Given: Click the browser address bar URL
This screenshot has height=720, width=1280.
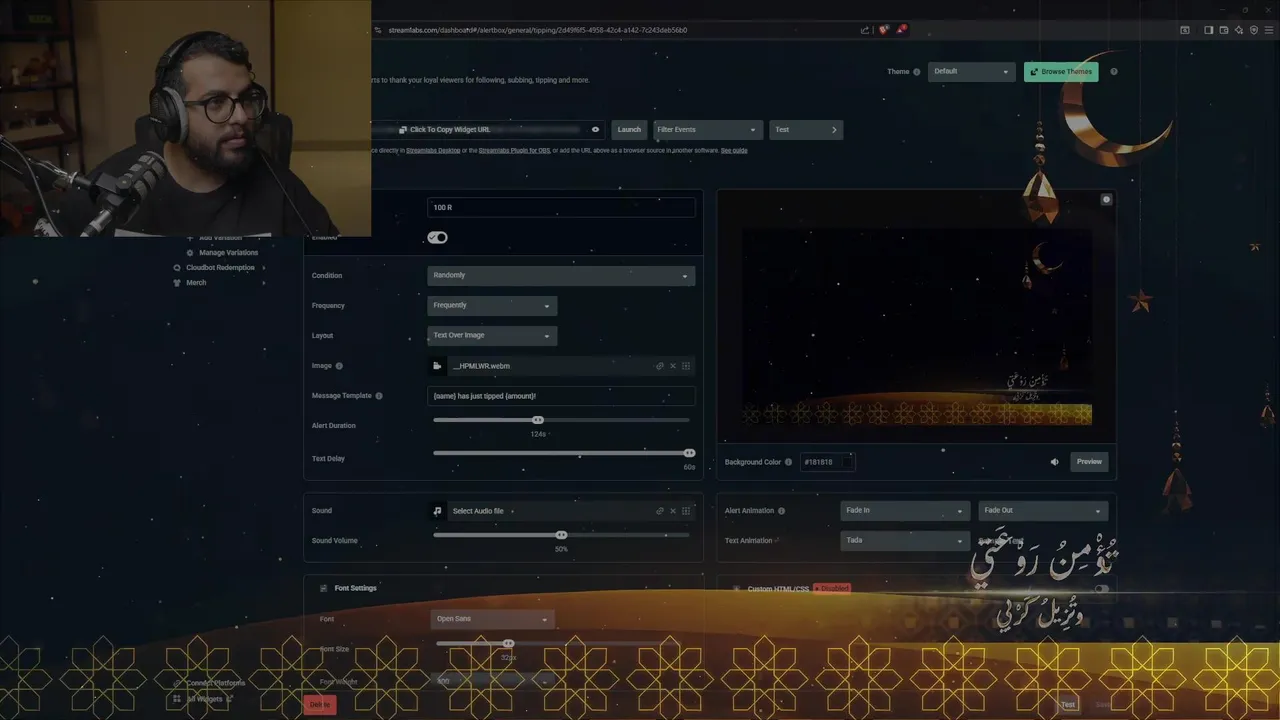Looking at the screenshot, I should point(538,30).
